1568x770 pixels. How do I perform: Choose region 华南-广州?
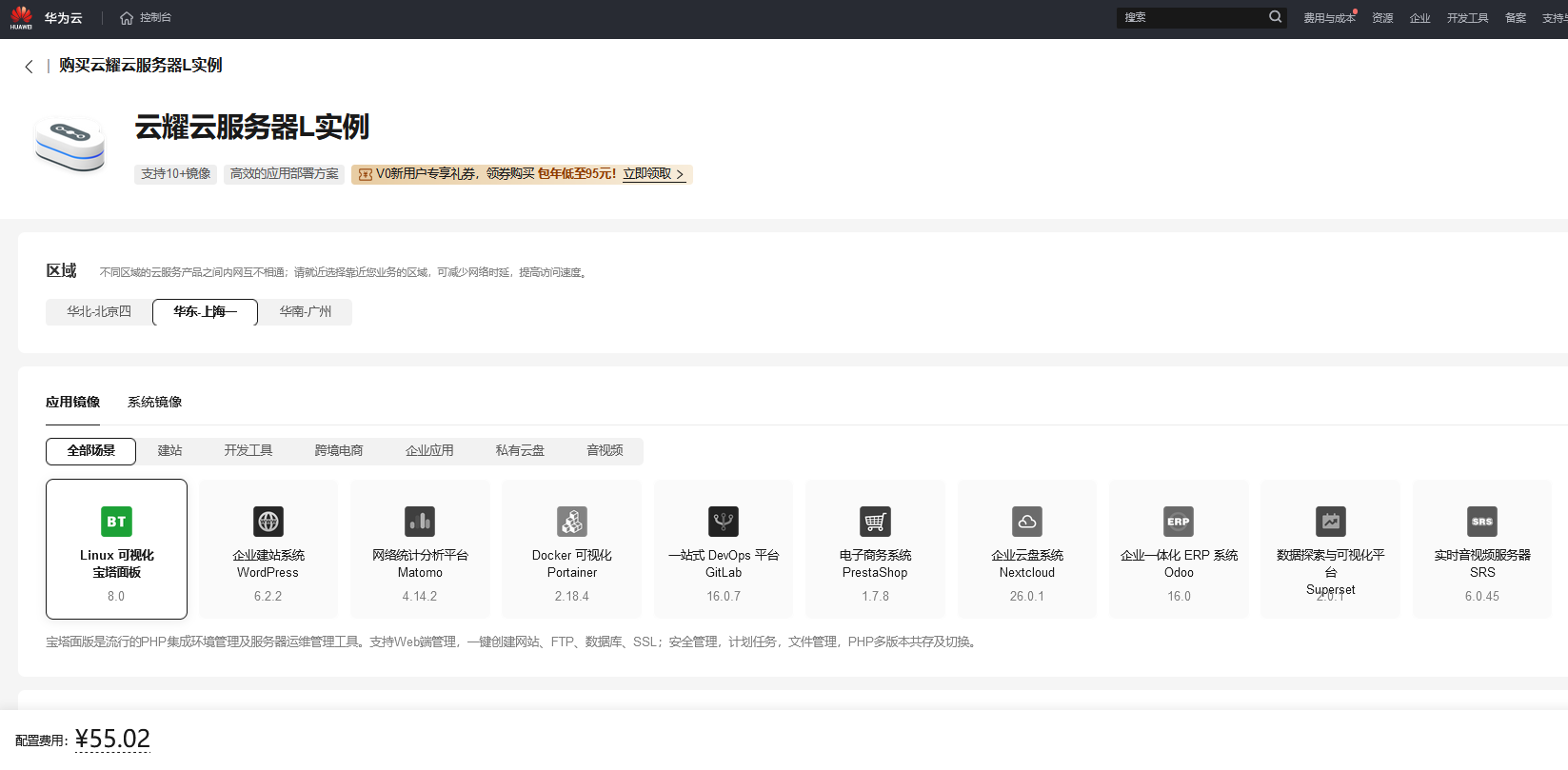click(306, 312)
